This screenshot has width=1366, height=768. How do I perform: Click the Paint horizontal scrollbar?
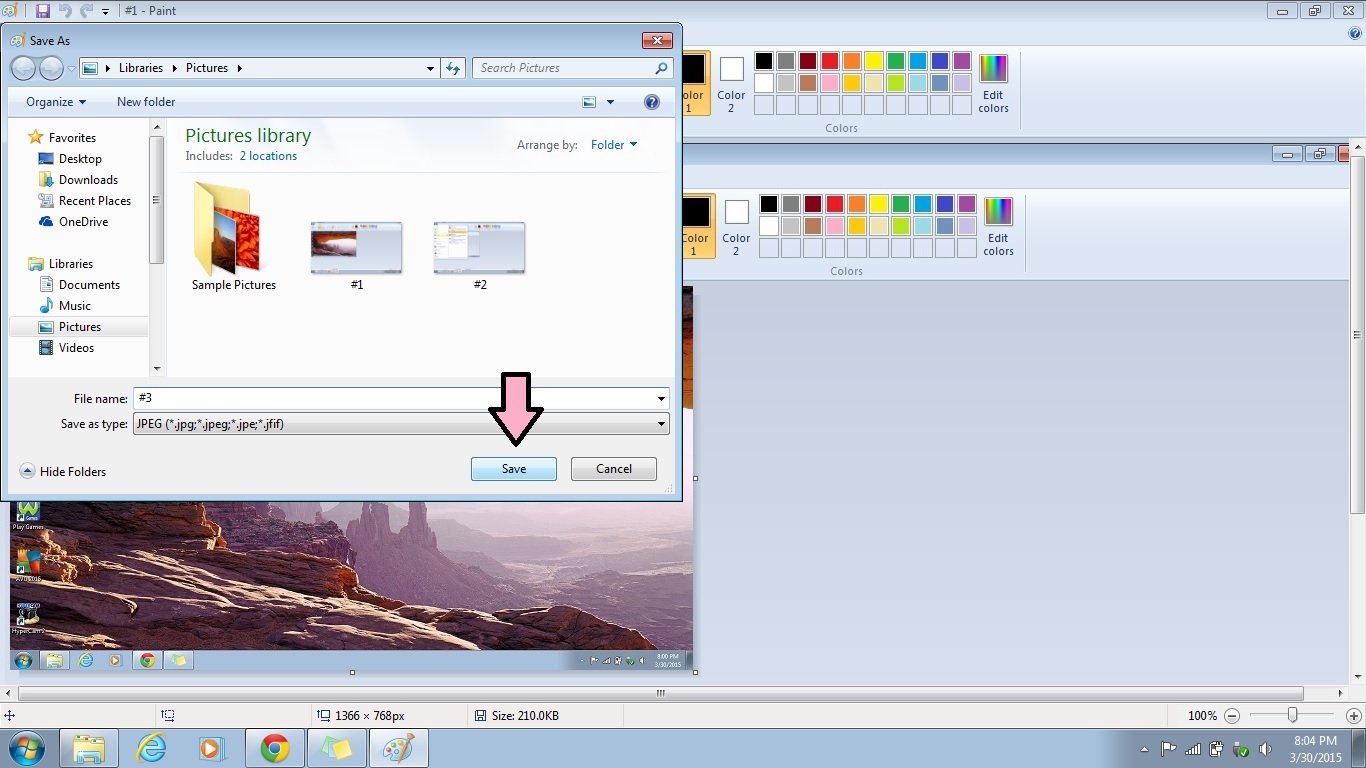(660, 693)
